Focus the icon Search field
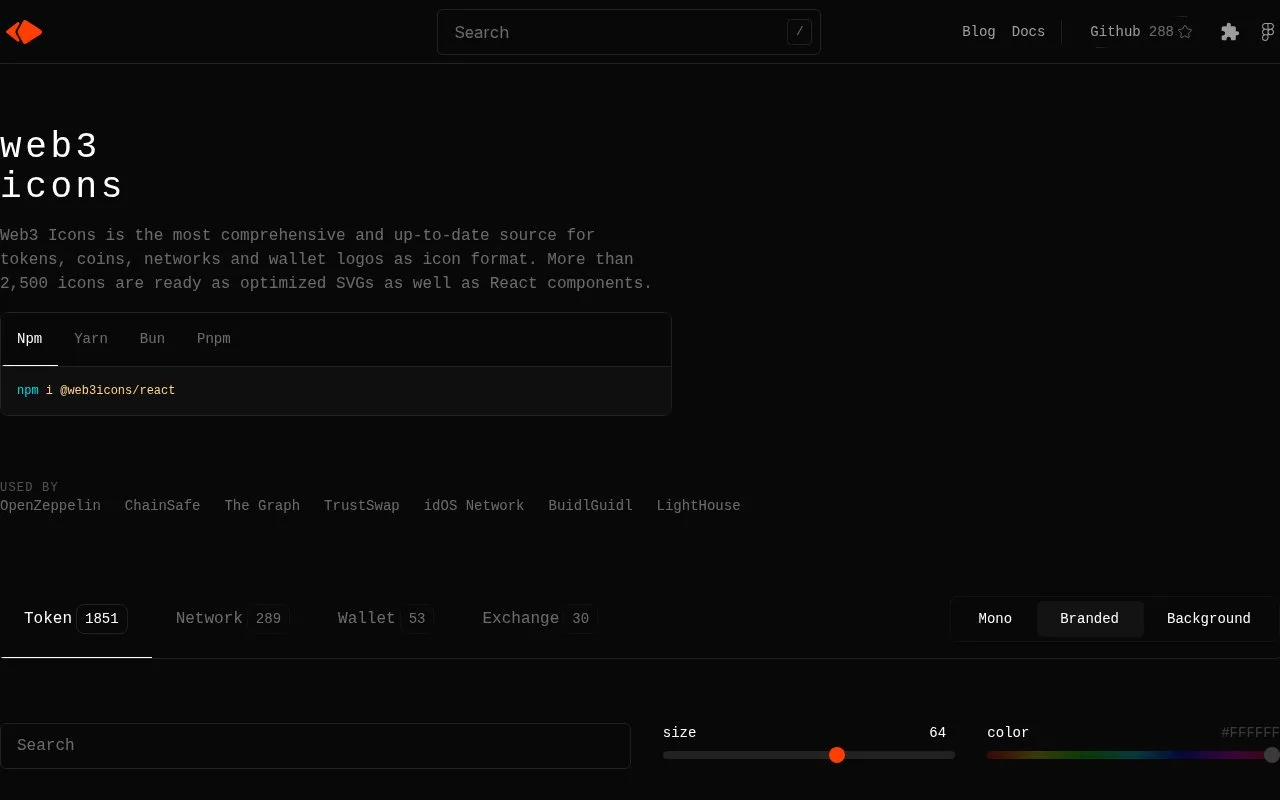The height and width of the screenshot is (800, 1280). pos(315,746)
